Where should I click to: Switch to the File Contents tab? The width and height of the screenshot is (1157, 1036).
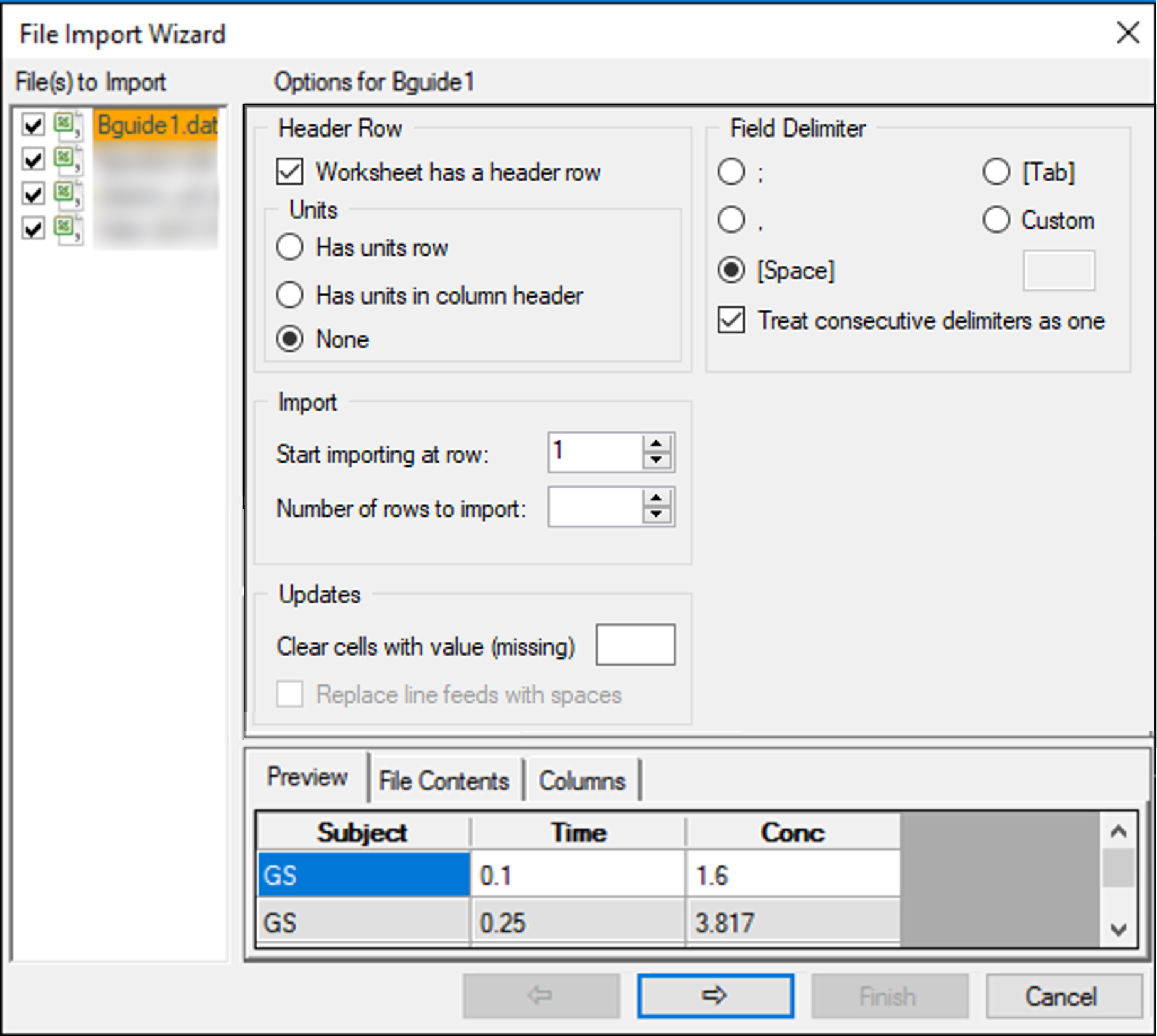tap(444, 780)
